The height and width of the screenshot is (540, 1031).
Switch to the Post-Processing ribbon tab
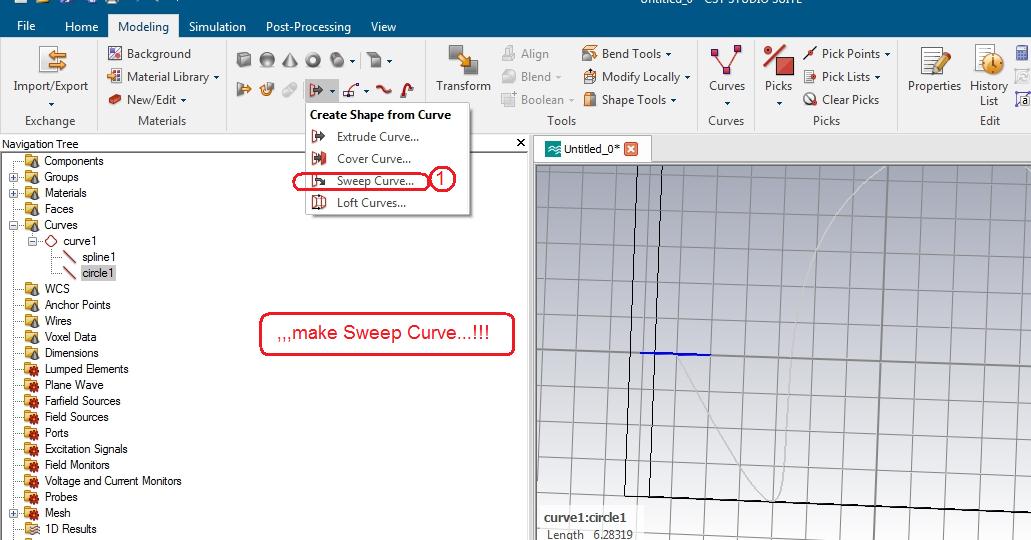(308, 26)
